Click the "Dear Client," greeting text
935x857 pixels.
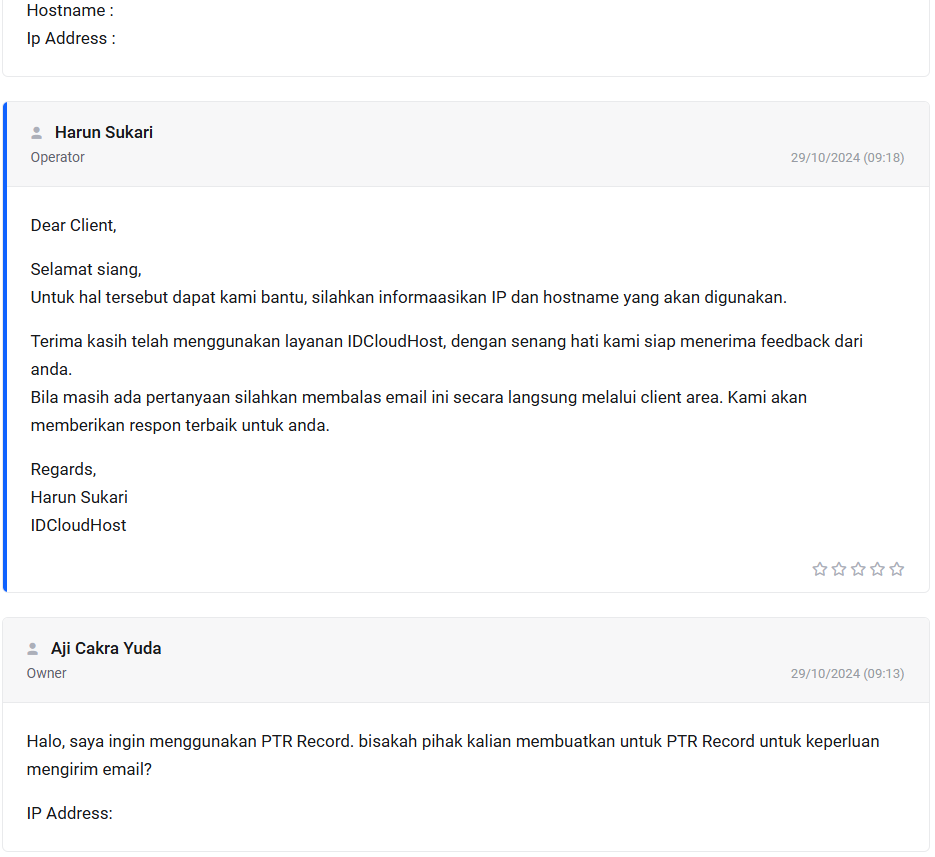pos(73,226)
